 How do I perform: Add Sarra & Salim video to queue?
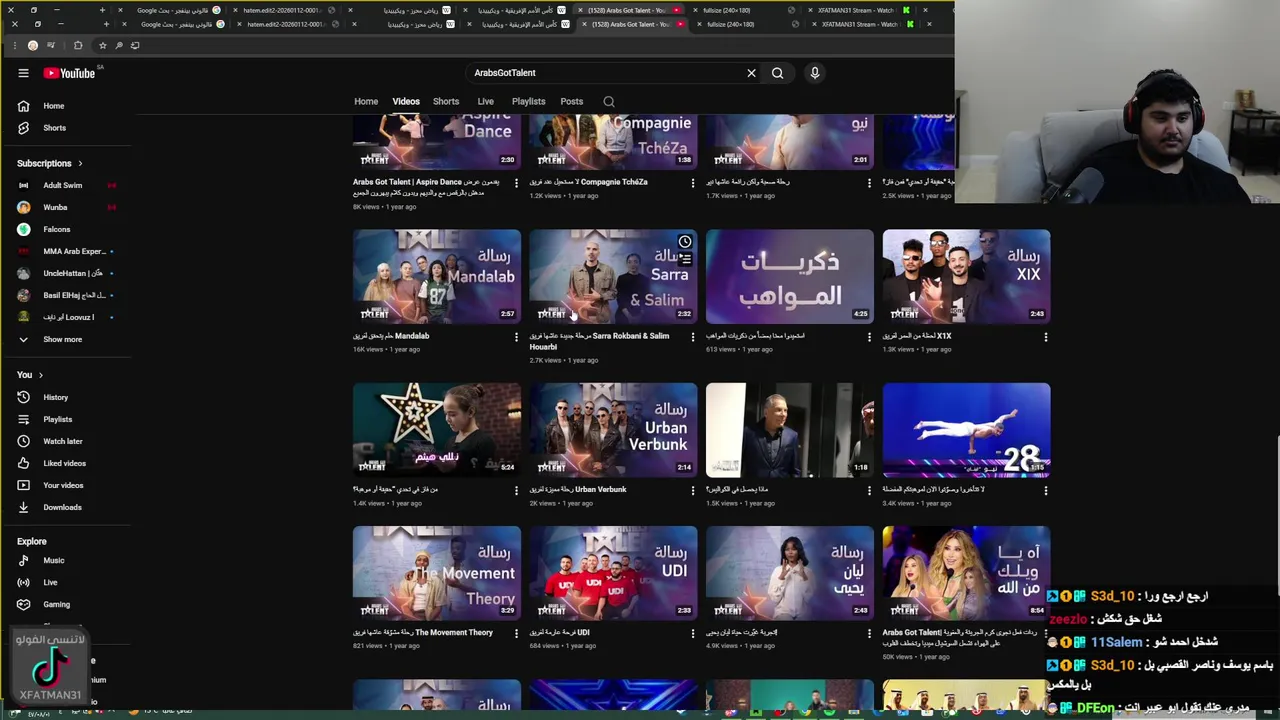[x=685, y=259]
